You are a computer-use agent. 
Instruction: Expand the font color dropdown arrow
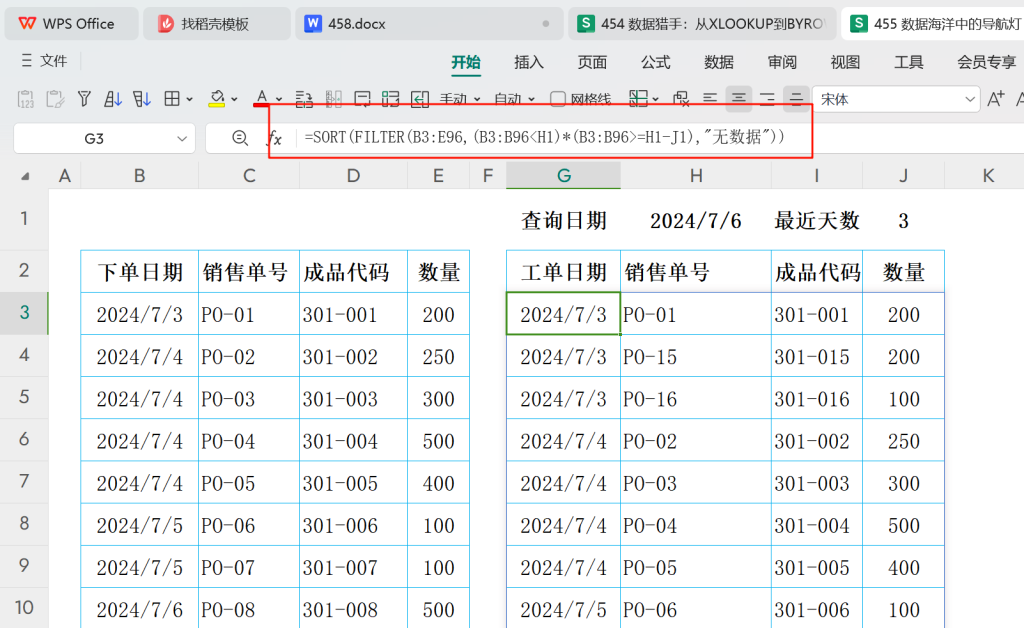[279, 99]
